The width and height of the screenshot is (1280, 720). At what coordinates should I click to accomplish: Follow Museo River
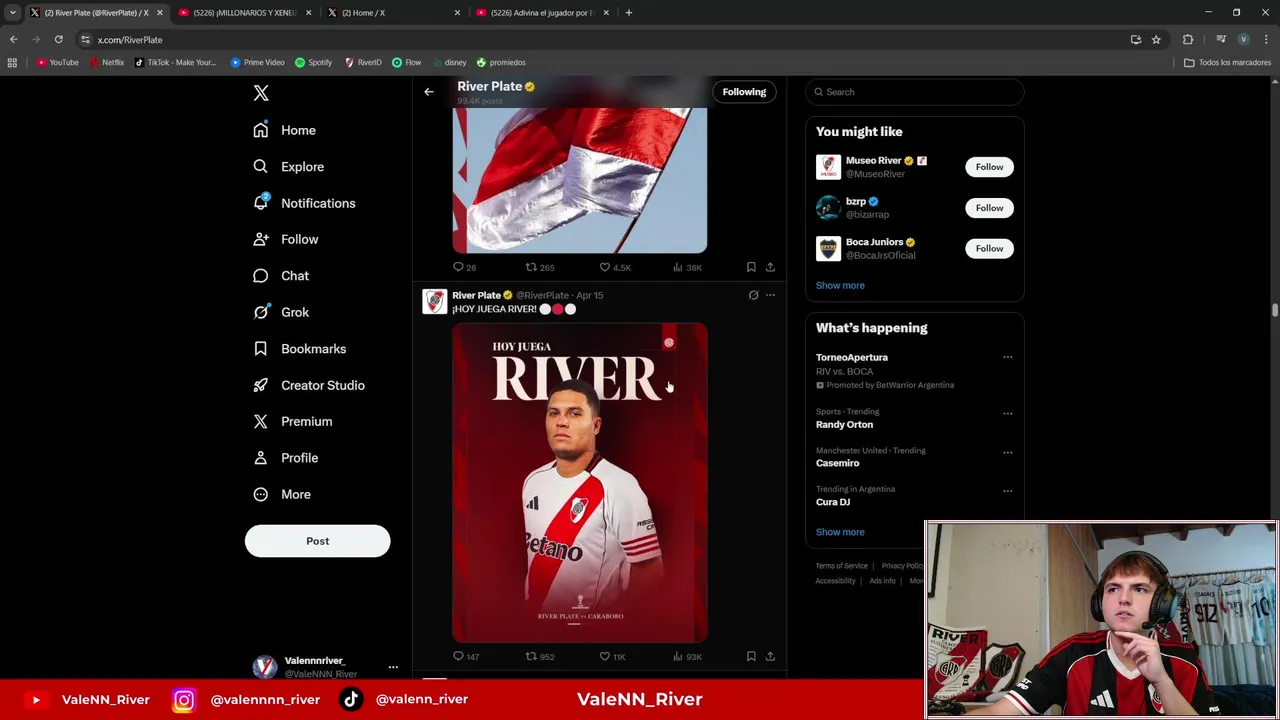click(989, 167)
